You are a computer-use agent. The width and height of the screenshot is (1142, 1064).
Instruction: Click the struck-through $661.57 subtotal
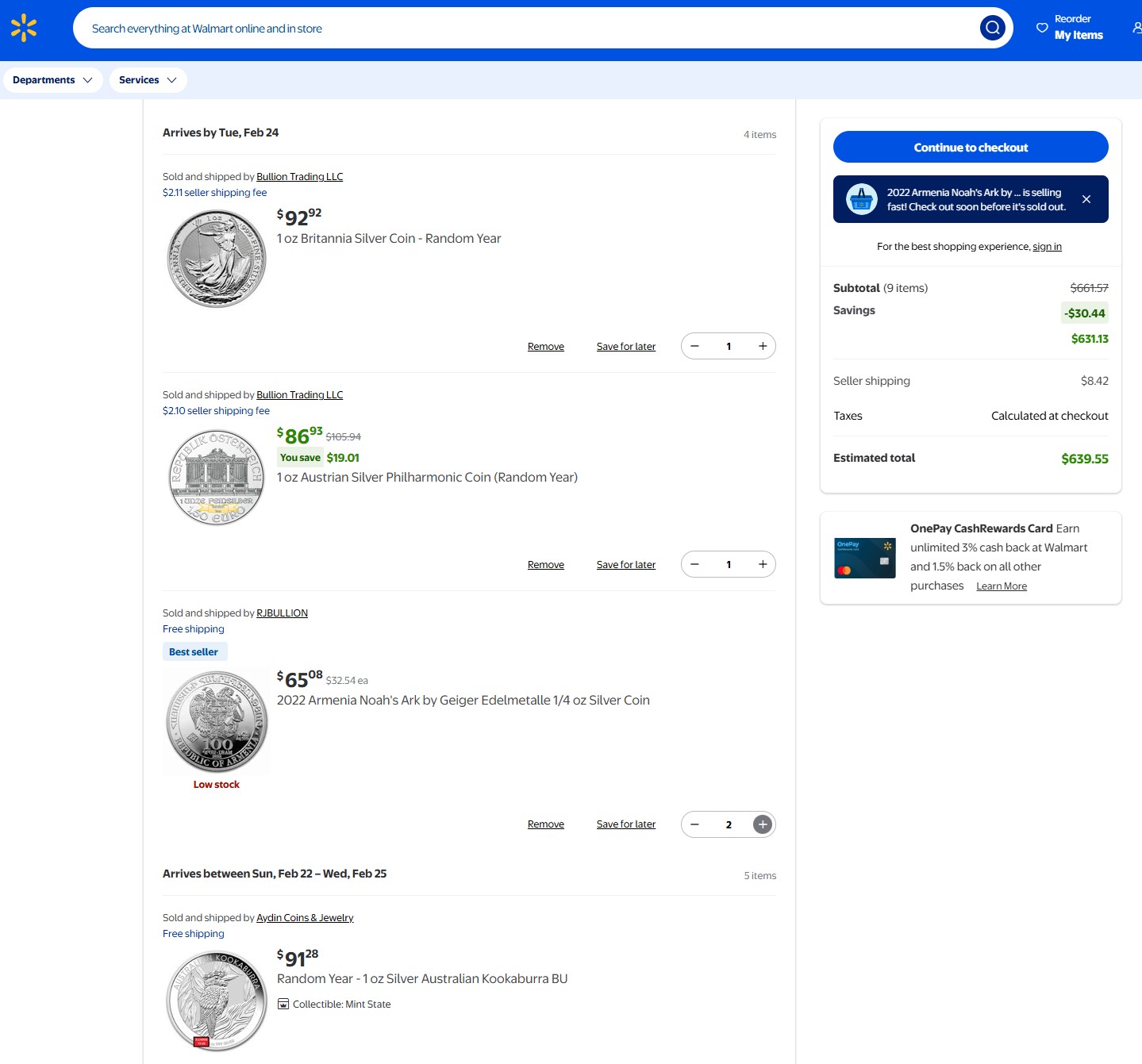click(x=1090, y=288)
